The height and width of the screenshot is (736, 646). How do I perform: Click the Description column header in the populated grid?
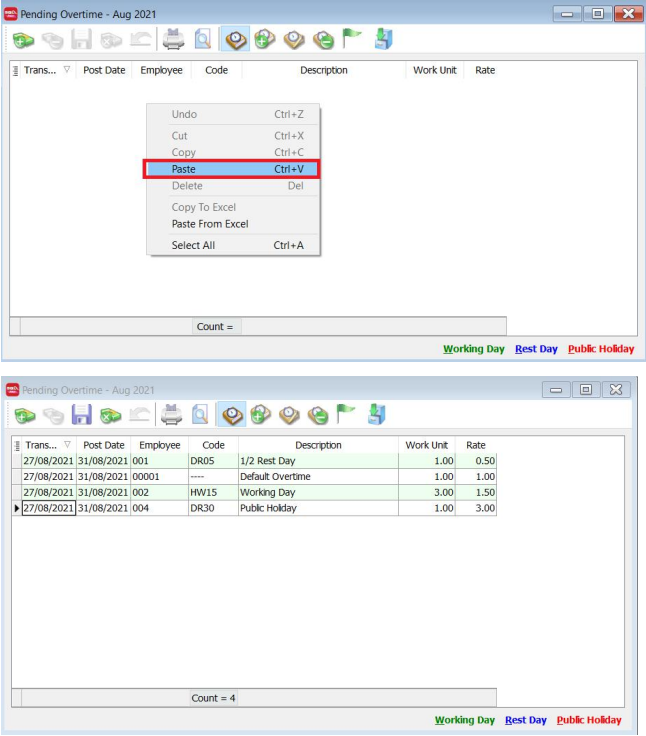[x=318, y=445]
